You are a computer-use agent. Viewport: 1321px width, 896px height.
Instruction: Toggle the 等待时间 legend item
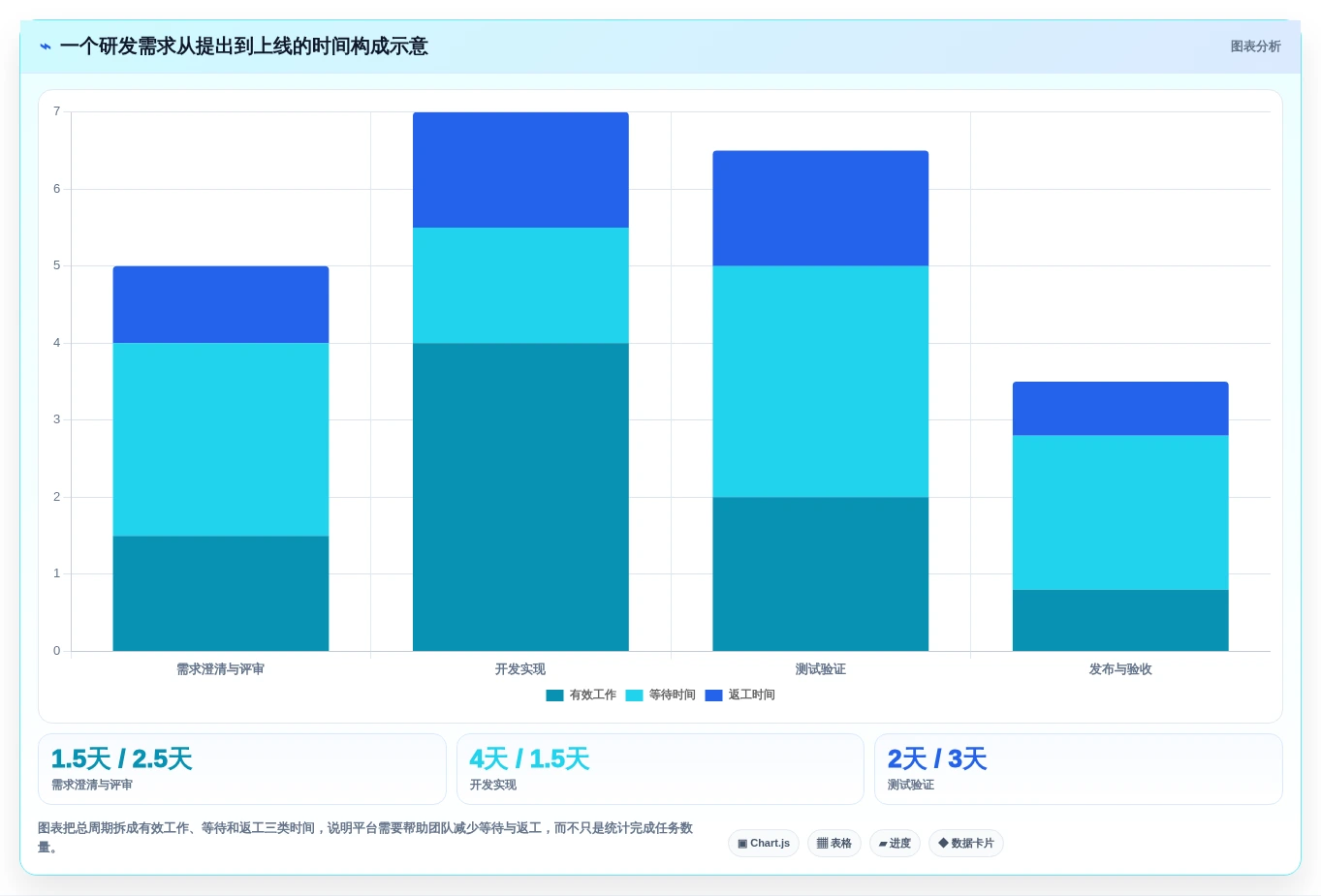click(661, 695)
